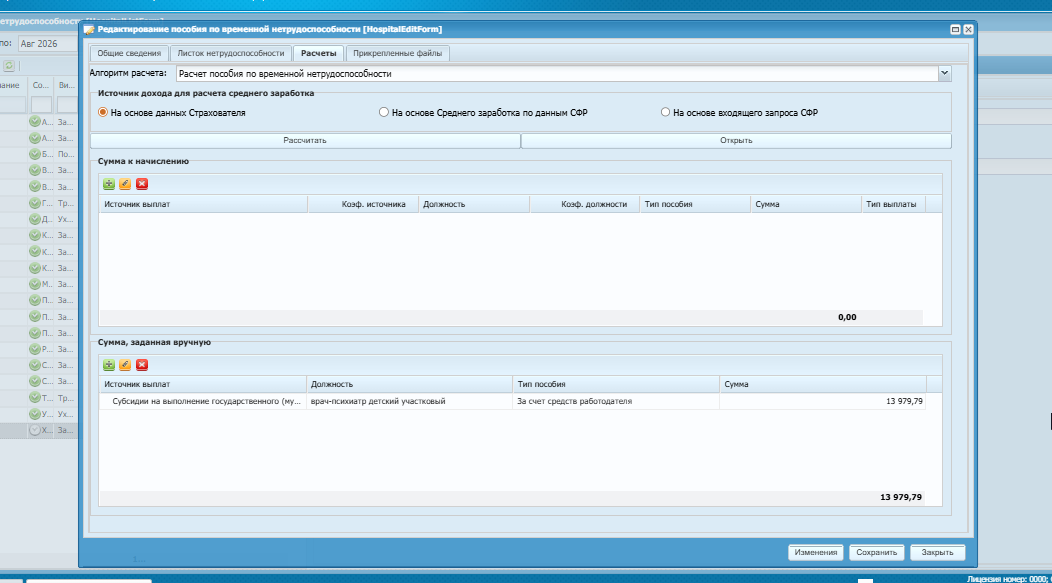1052x583 pixels.
Task: Edit row in Сумма, заданная вручную toolbar
Action: pyautogui.click(x=125, y=365)
